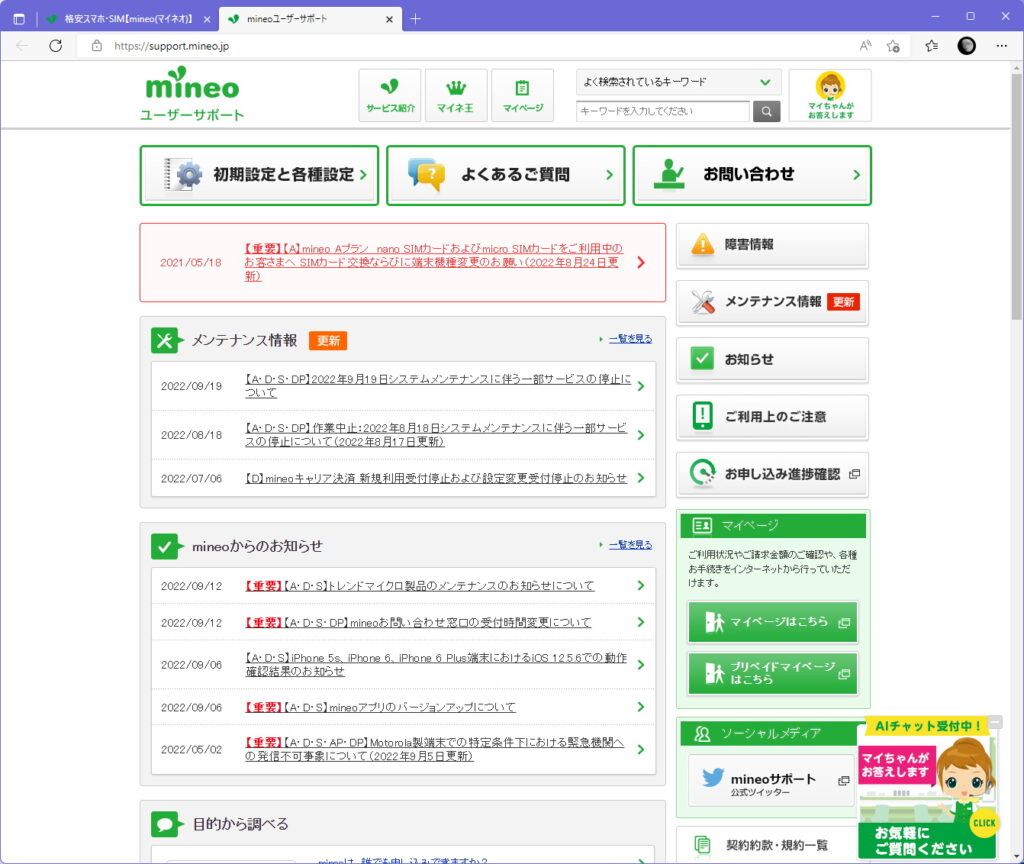Click arrow beside Motorola製端末 notice row

(641, 749)
